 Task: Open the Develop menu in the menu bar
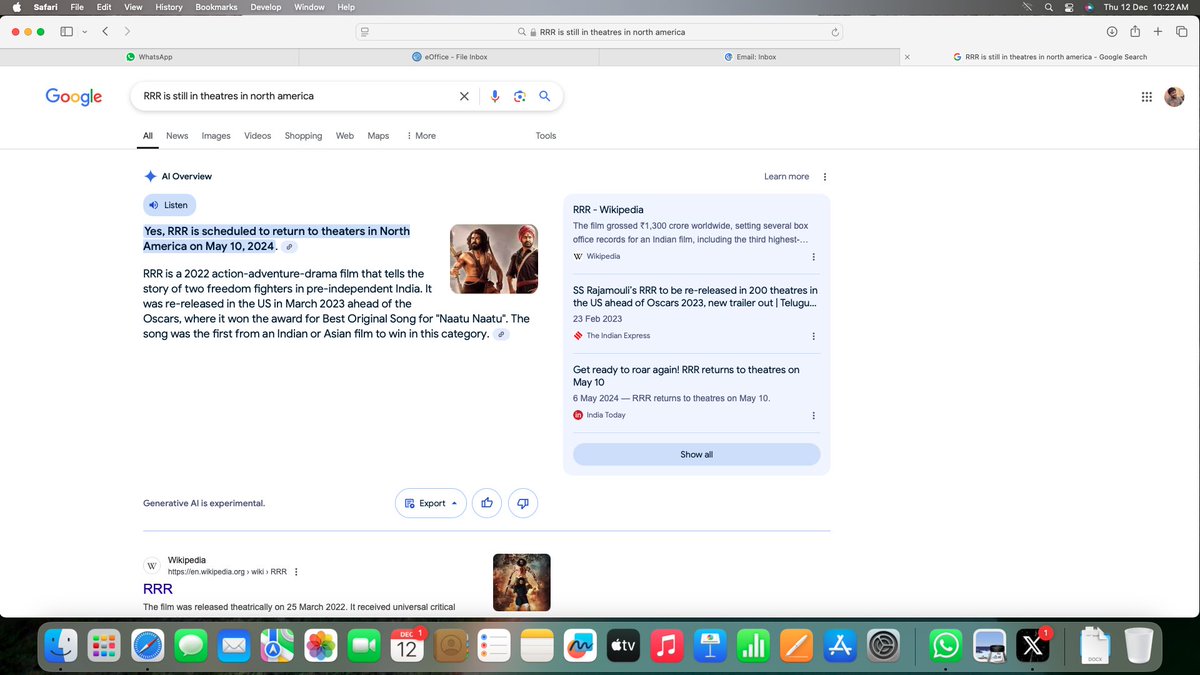[266, 7]
